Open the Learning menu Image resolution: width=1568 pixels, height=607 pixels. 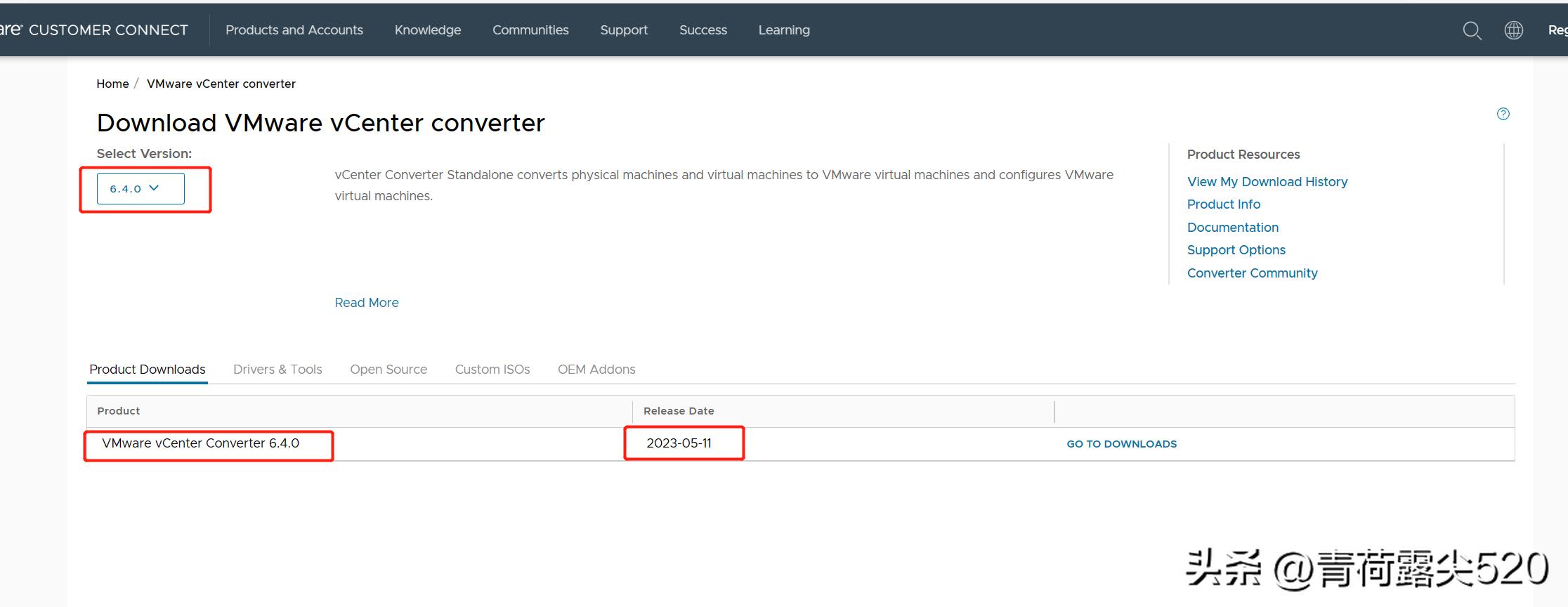[784, 30]
